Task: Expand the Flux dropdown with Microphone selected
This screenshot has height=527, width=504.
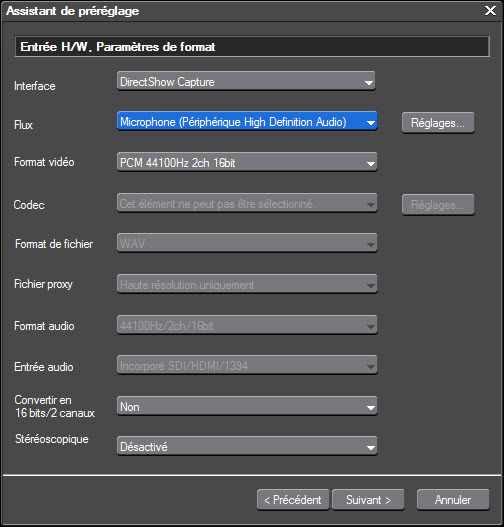Action: [x=247, y=121]
